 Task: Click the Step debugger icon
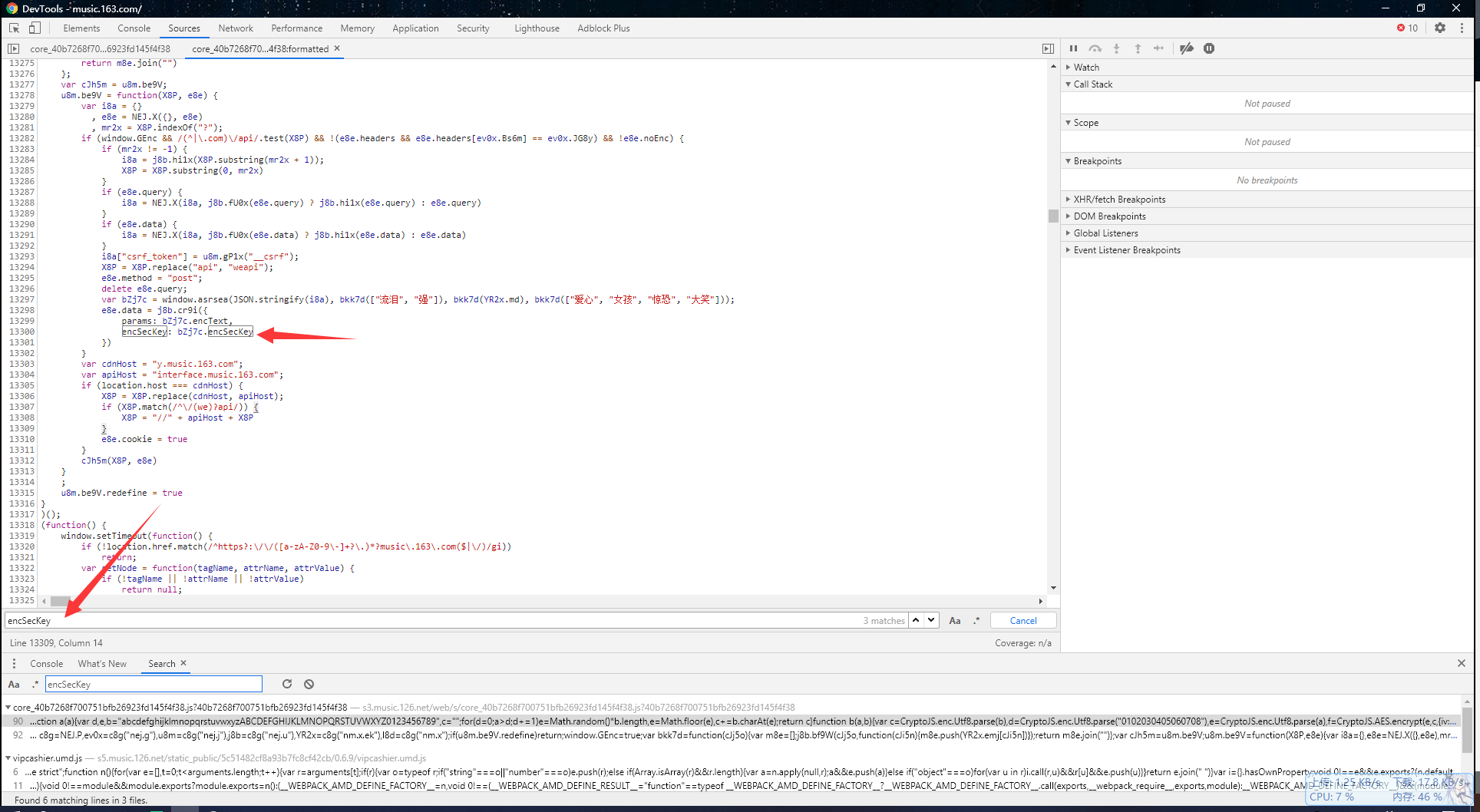(1159, 48)
